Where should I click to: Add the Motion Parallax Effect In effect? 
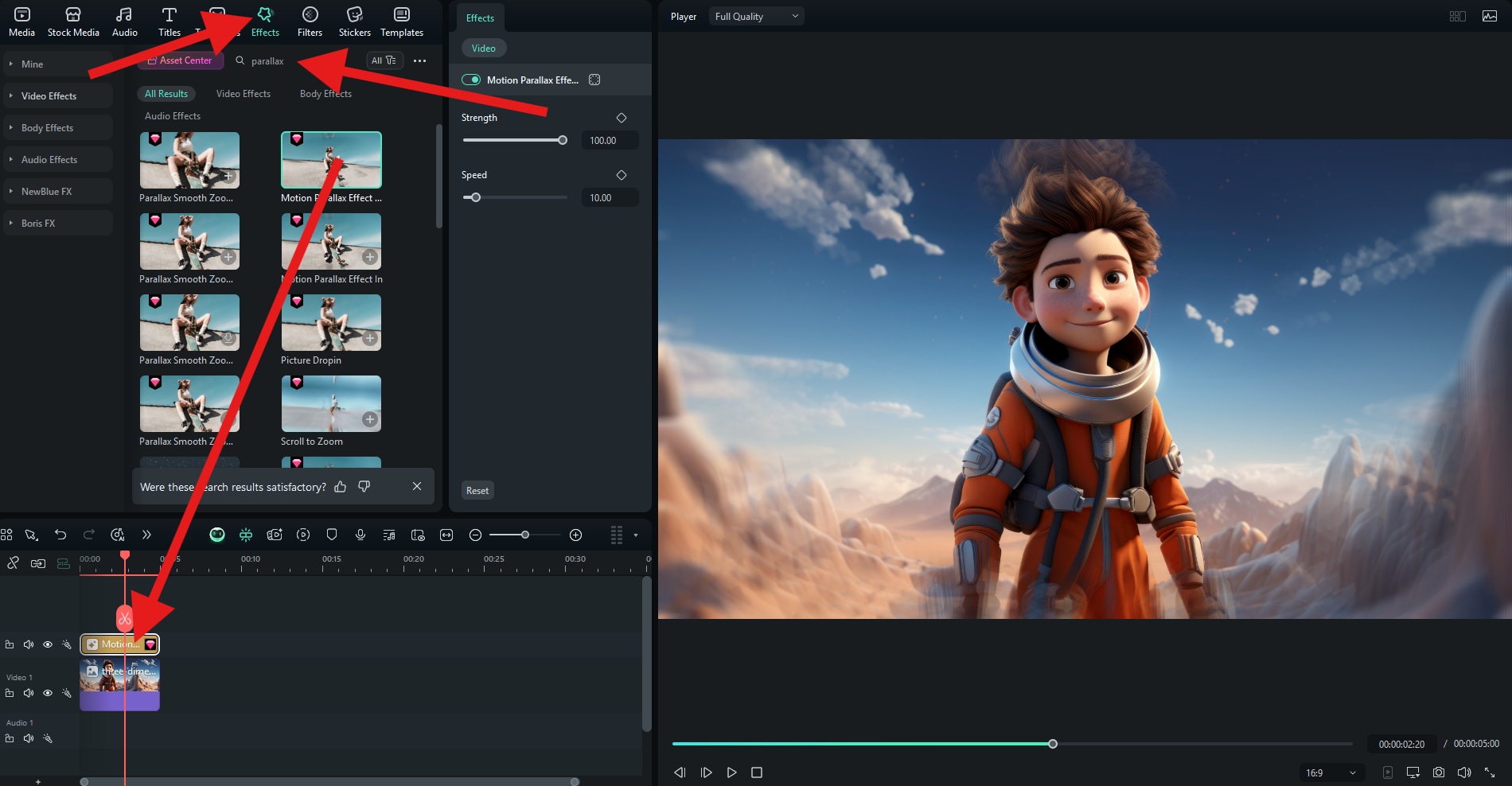[370, 257]
